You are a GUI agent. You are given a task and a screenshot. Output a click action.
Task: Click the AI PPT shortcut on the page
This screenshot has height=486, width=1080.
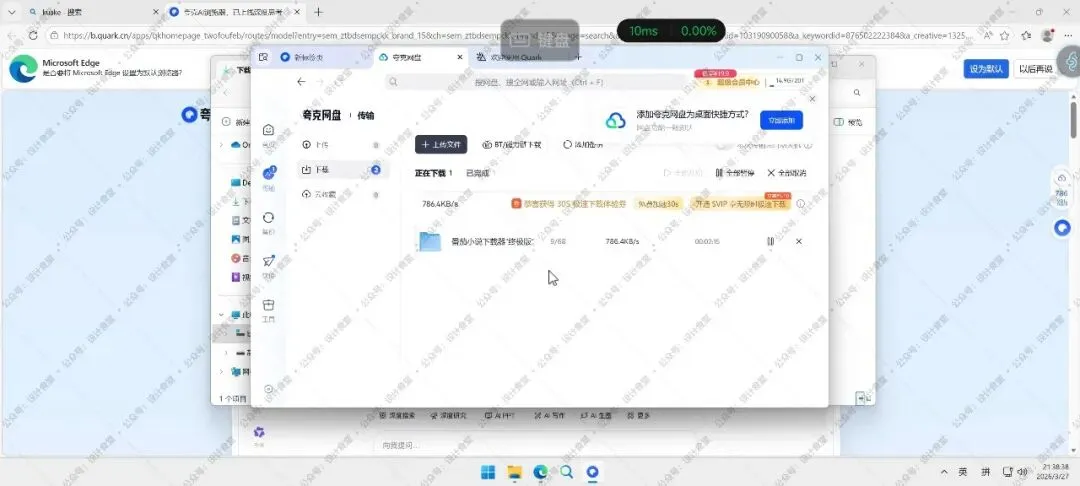499,416
